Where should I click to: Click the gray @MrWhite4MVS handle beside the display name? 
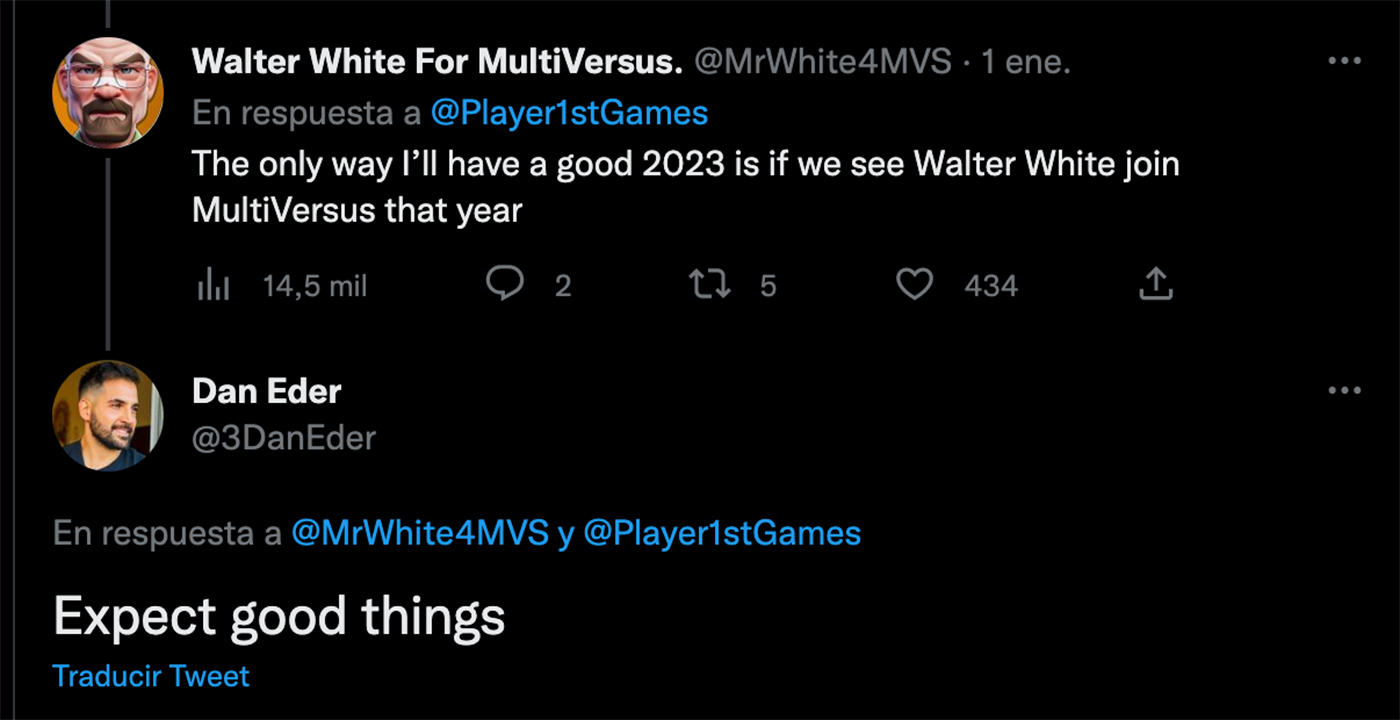pyautogui.click(x=822, y=62)
